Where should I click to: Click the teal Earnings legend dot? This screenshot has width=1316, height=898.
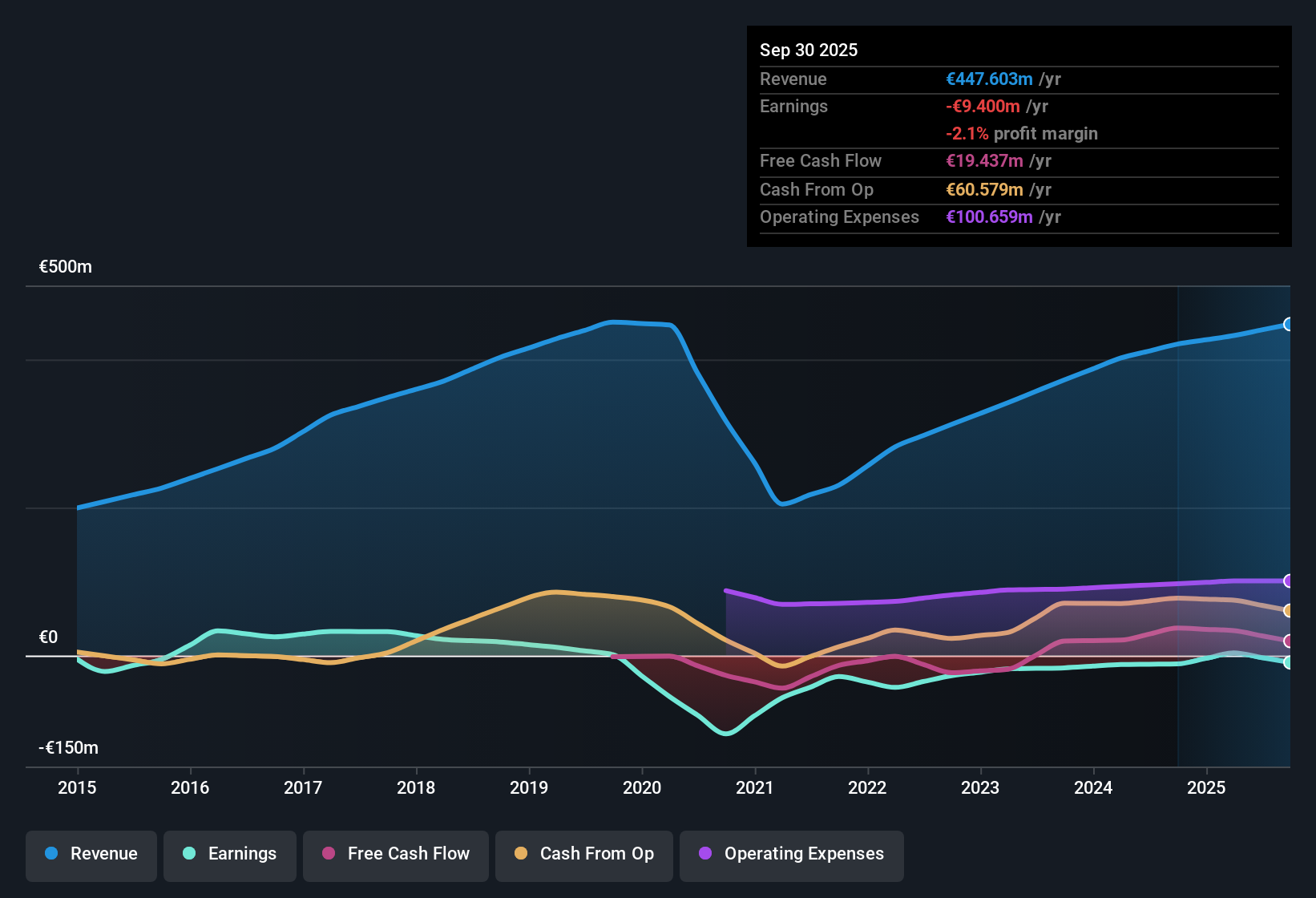click(190, 854)
